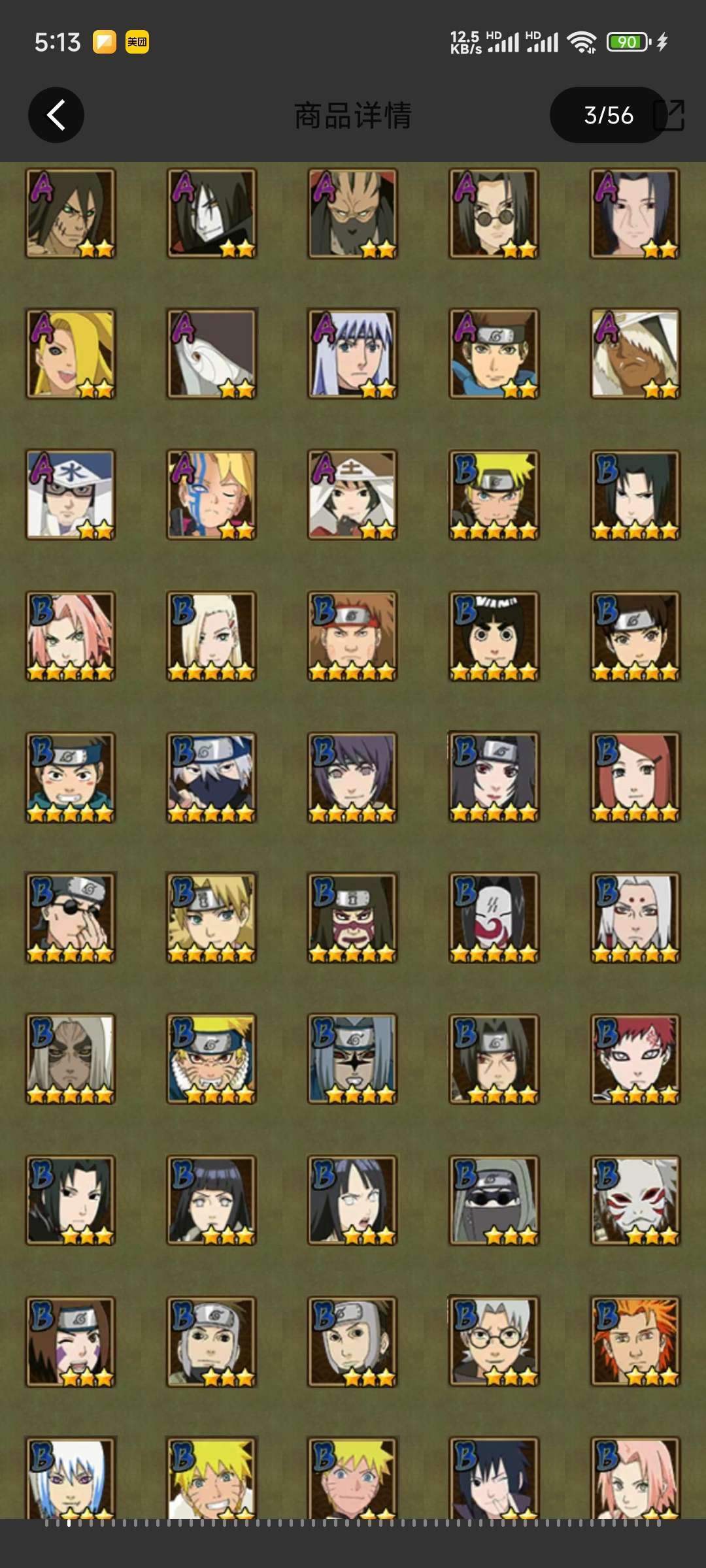The width and height of the screenshot is (706, 1568).
Task: Choose the pink-haired Sakura five-star B-rank portrait
Action: pyautogui.click(x=71, y=636)
